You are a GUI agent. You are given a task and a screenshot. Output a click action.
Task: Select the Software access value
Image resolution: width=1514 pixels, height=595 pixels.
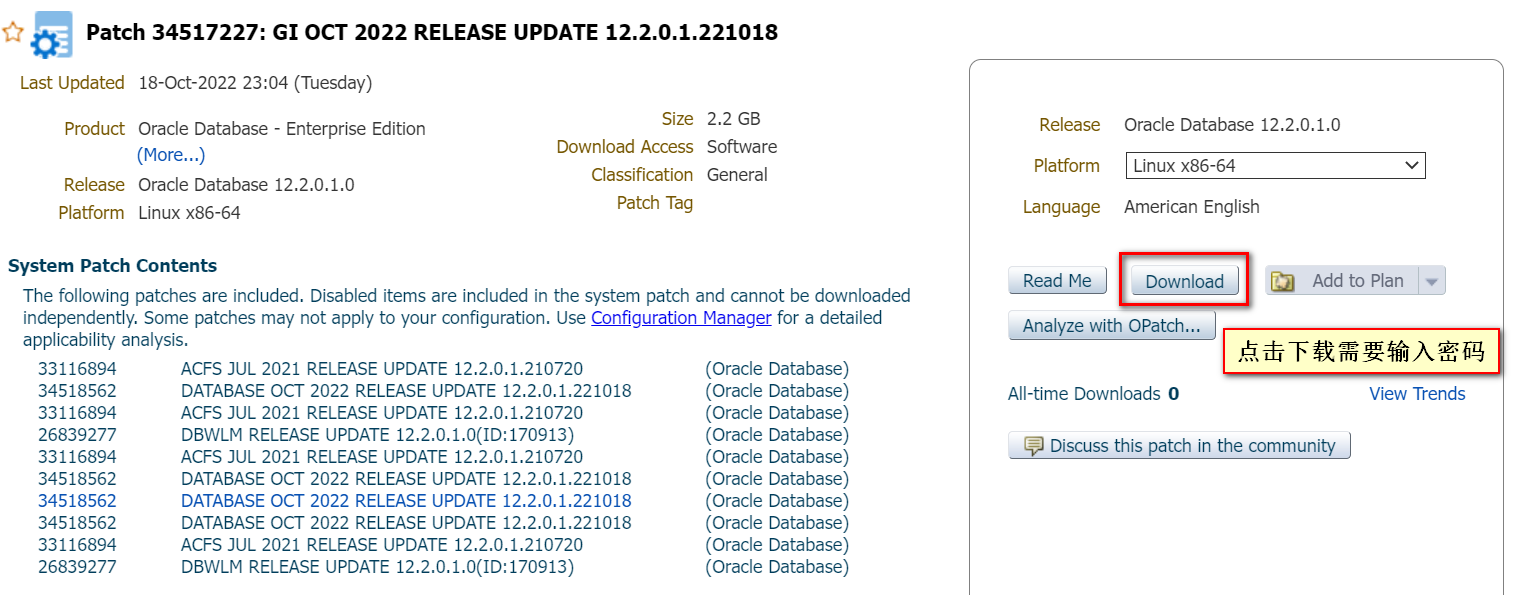click(742, 147)
